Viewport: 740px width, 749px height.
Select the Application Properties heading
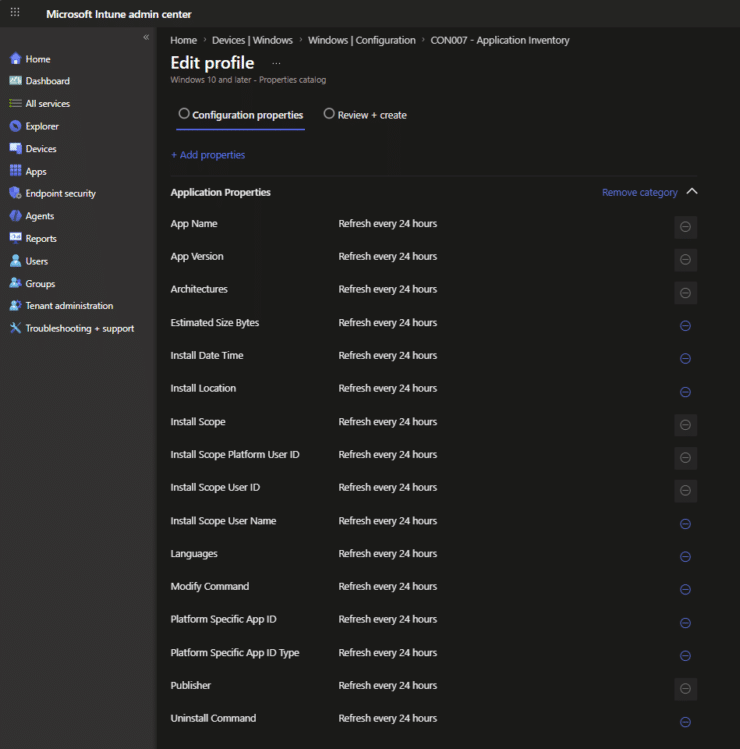[220, 192]
